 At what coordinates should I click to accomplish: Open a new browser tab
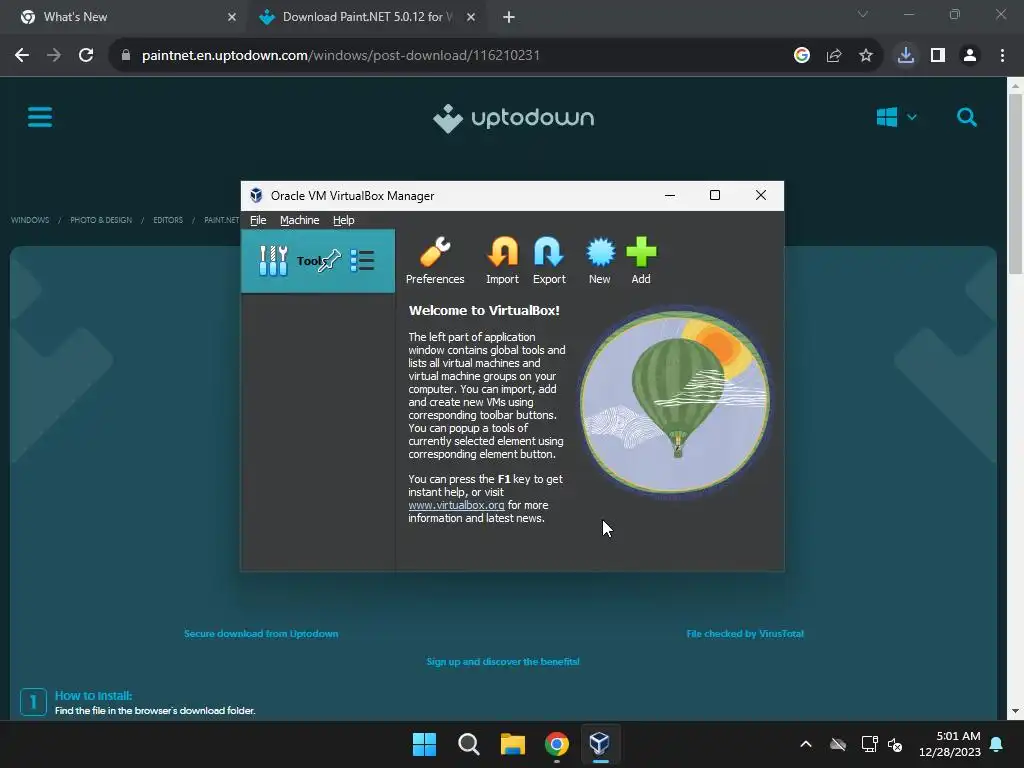(x=509, y=17)
